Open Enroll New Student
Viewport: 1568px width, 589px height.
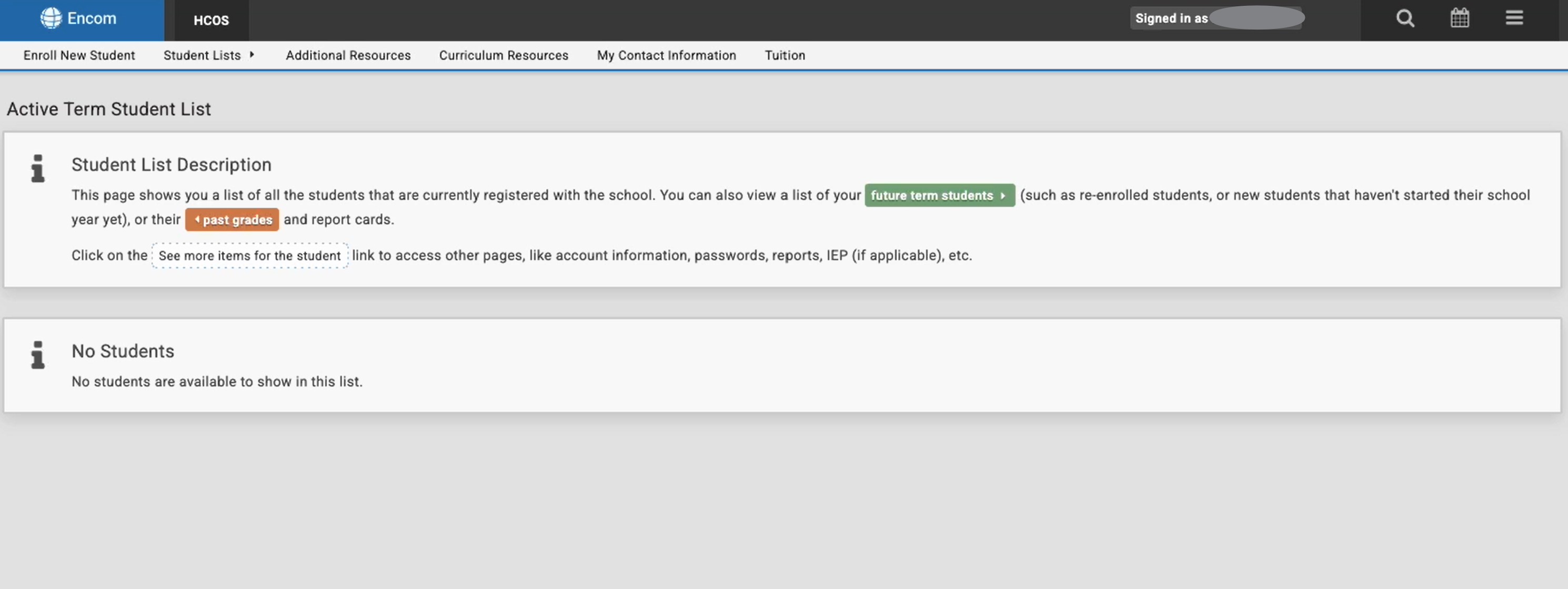(79, 55)
